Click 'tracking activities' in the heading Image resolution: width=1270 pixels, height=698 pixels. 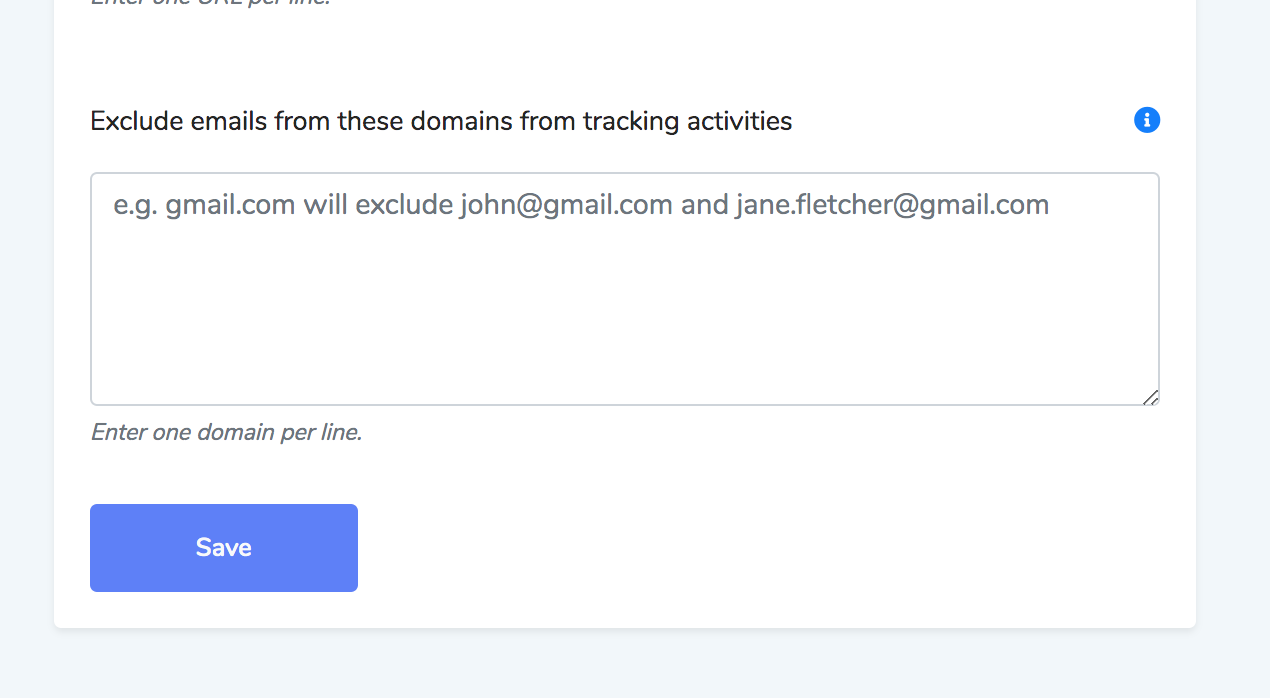[x=687, y=121]
